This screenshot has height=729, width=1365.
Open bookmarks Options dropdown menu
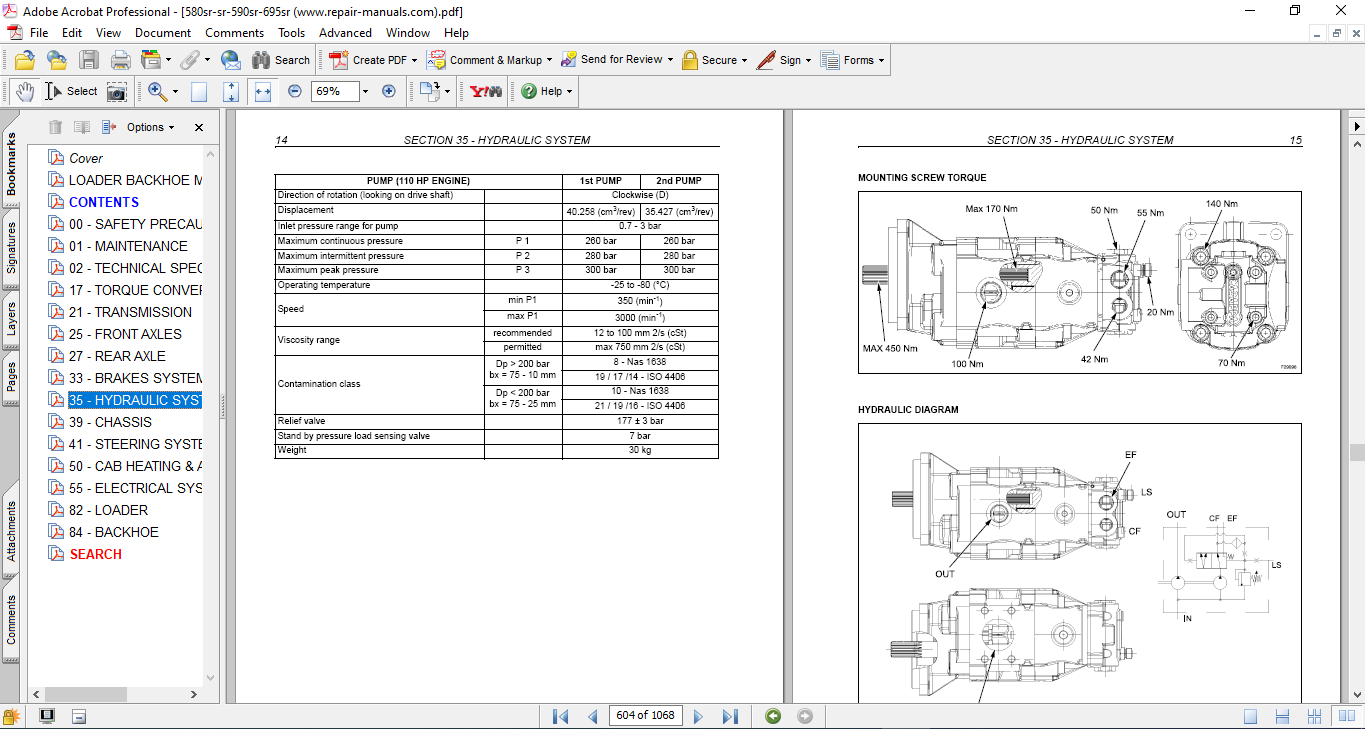[x=150, y=127]
